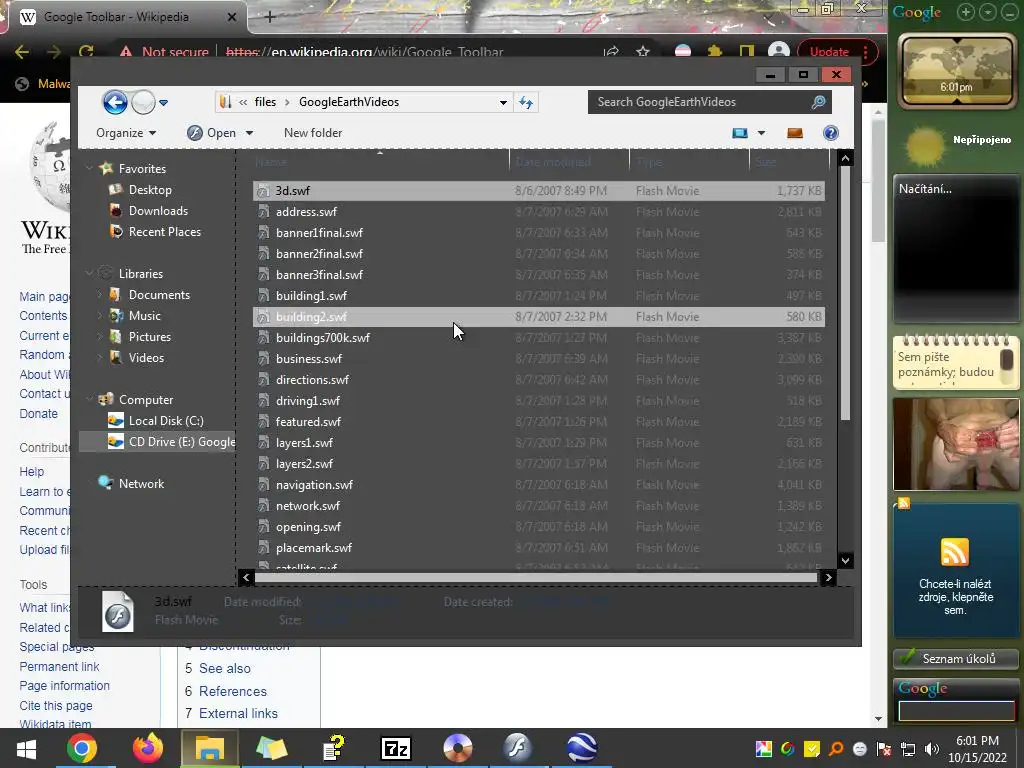
Task: Expand the Open button dropdown arrow
Action: coord(249,133)
